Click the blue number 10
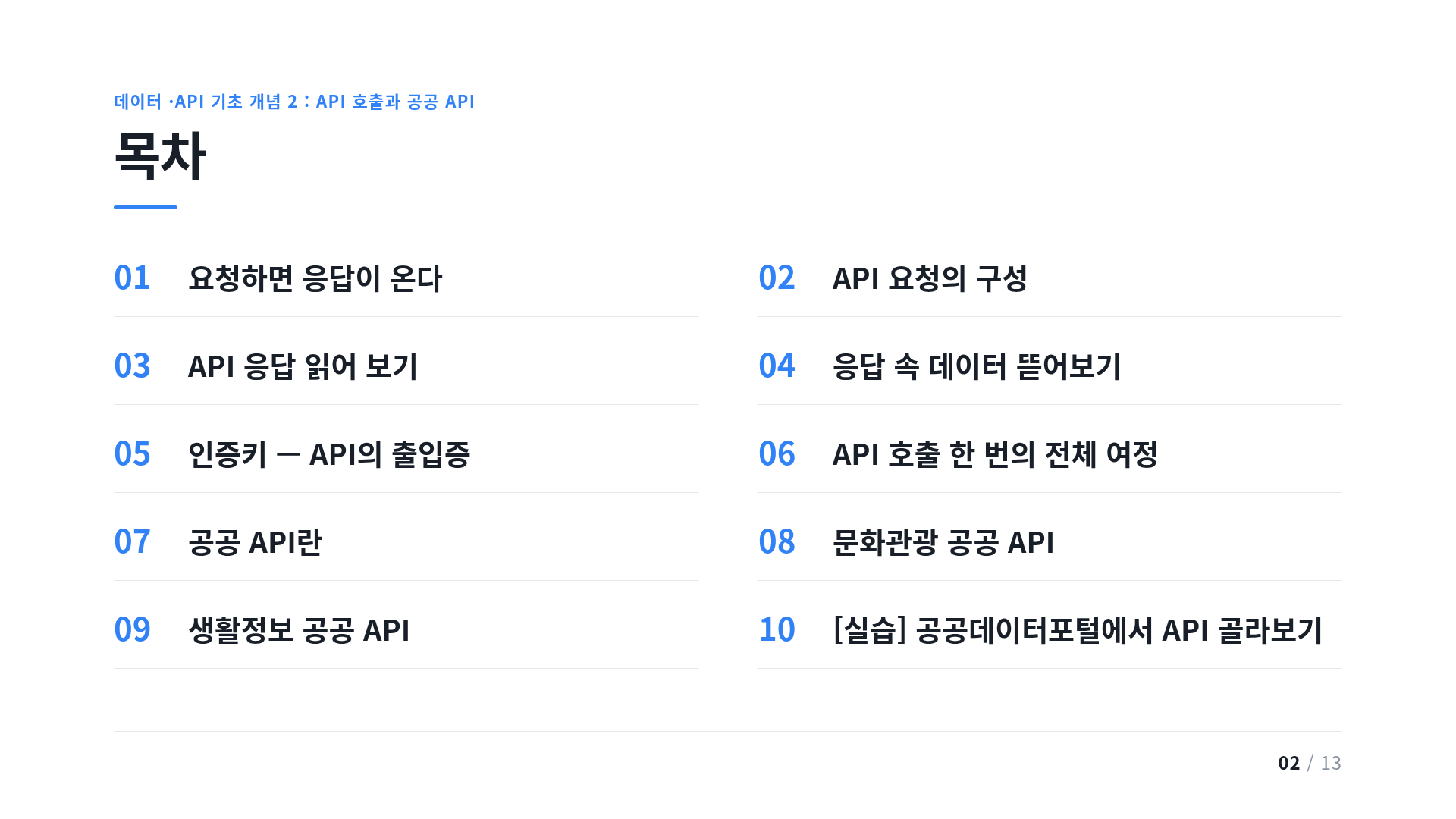The height and width of the screenshot is (819, 1456). point(777,630)
